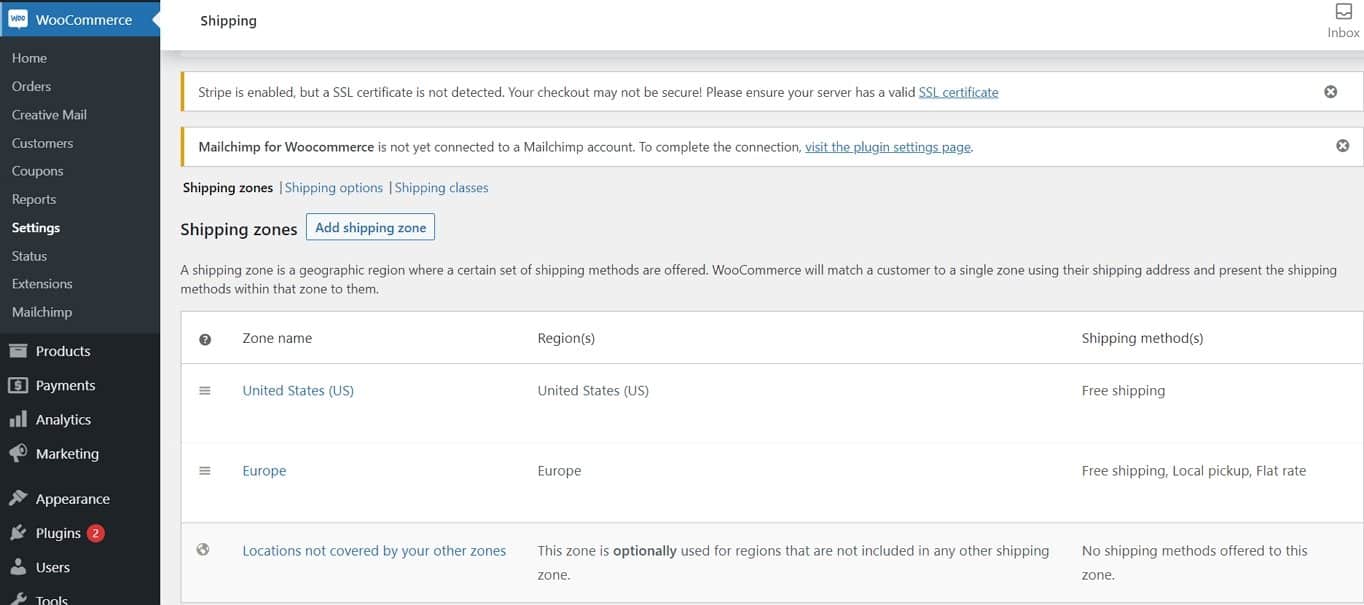The image size is (1364, 605).
Task: Click the drag handle icon for United States zone
Action: (x=205, y=391)
